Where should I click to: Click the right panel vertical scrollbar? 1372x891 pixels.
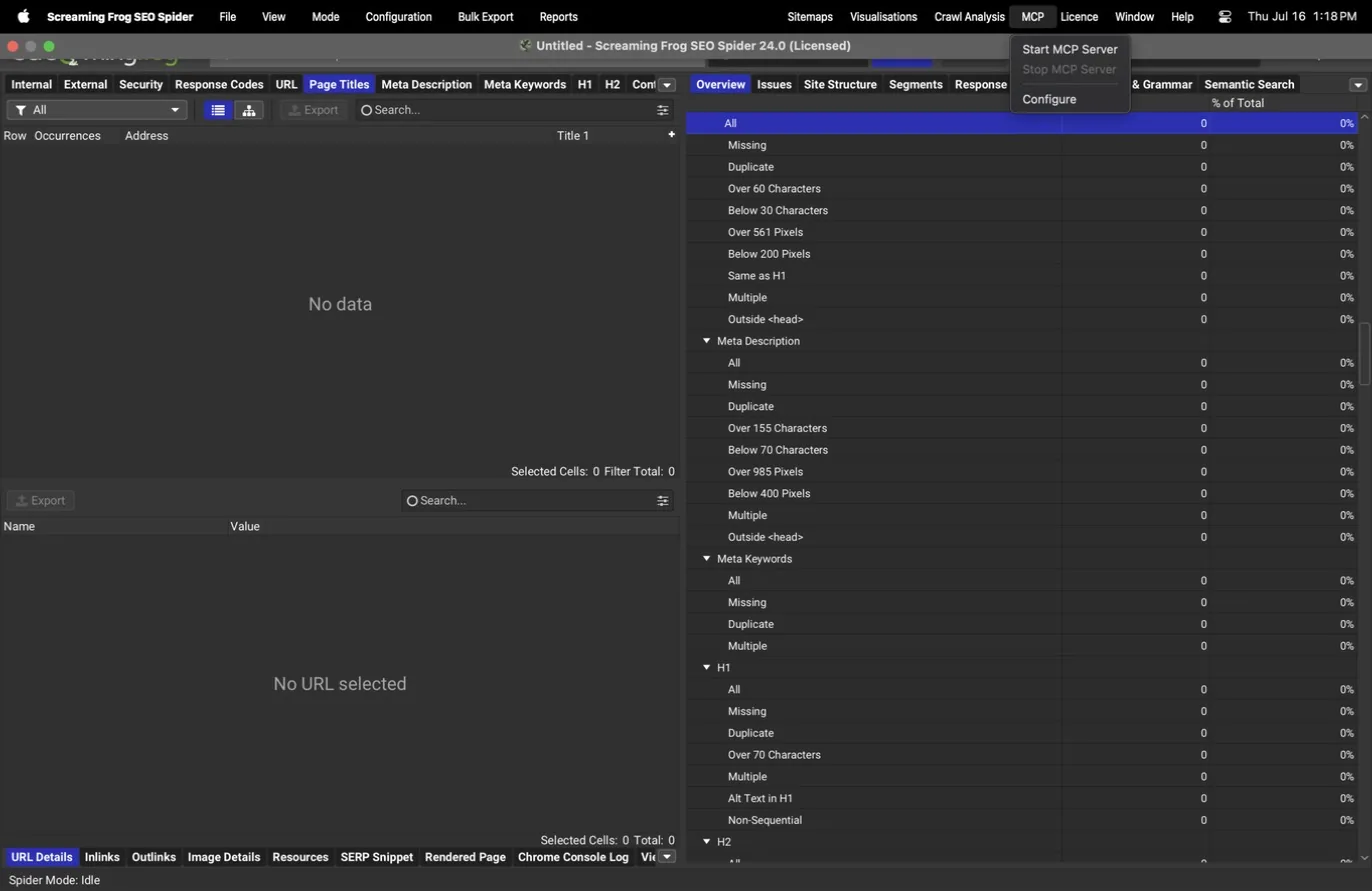tap(1364, 353)
